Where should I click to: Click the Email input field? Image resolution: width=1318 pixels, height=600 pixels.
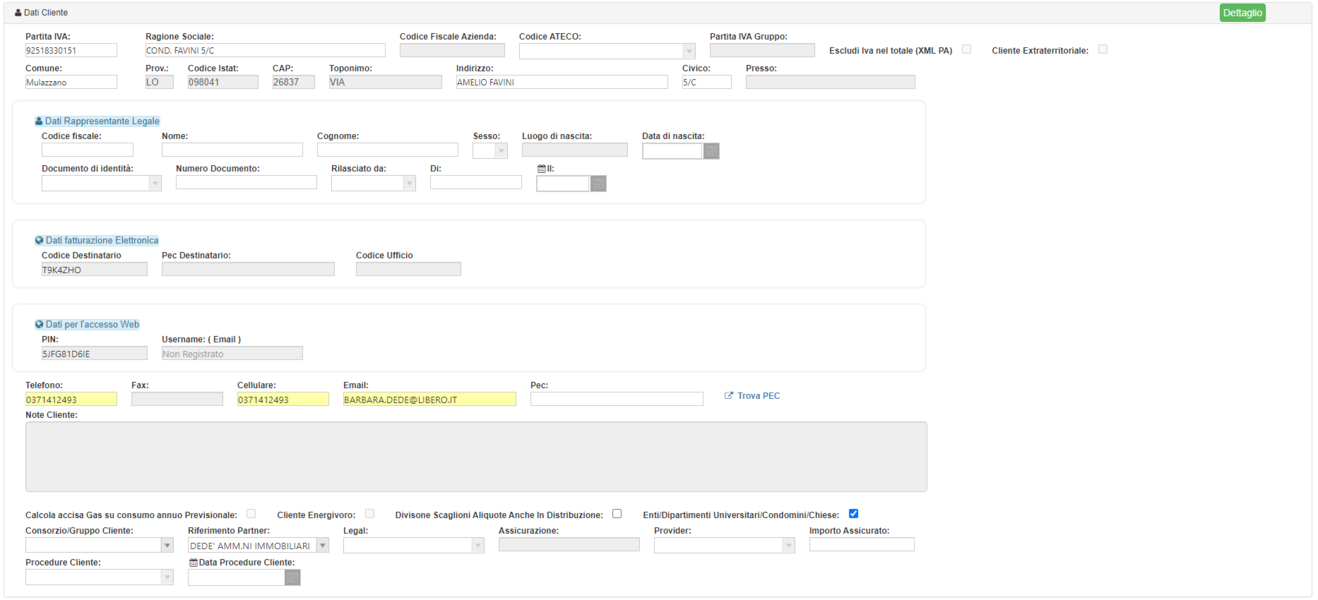pyautogui.click(x=430, y=399)
